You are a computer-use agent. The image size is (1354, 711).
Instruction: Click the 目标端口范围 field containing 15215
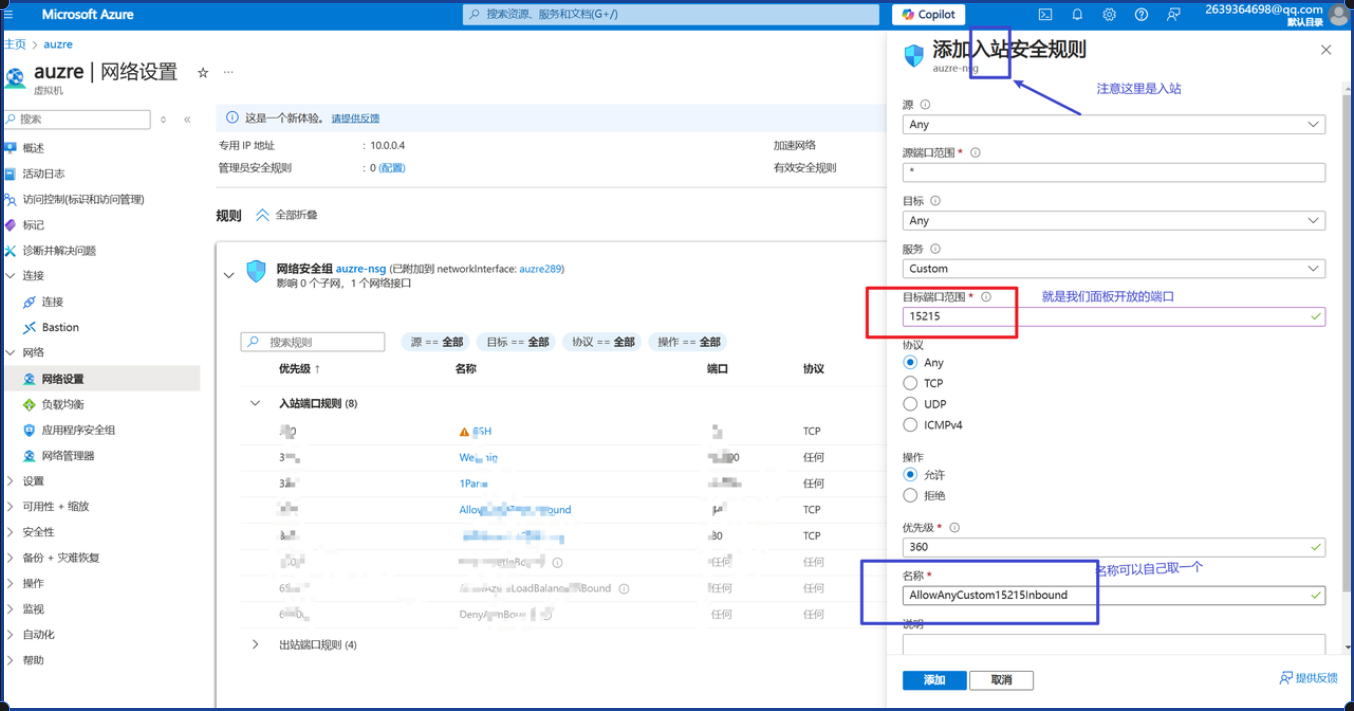pos(1114,317)
